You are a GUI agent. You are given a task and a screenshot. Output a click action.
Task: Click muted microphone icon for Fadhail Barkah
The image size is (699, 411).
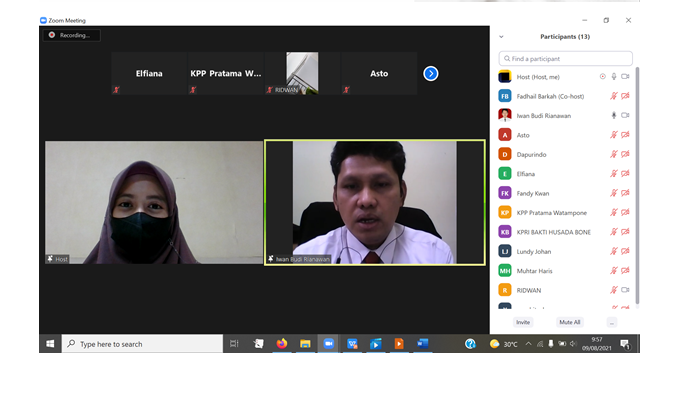pos(613,96)
